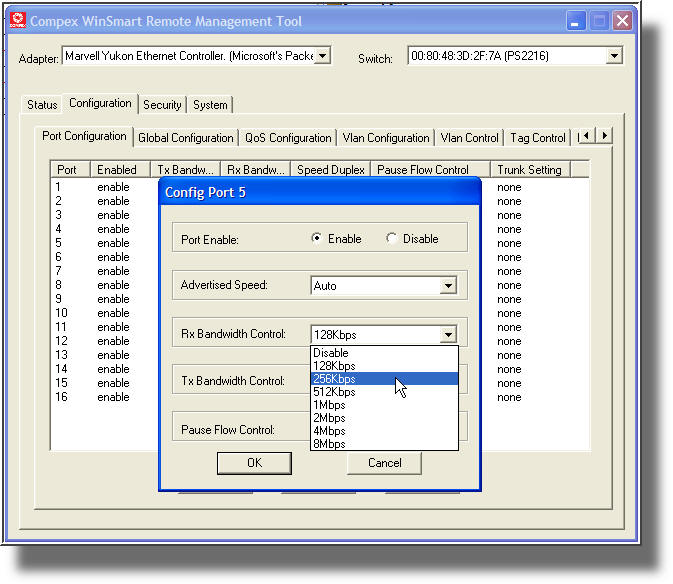
Task: Open the Vlan Control sub-tab
Action: (470, 138)
